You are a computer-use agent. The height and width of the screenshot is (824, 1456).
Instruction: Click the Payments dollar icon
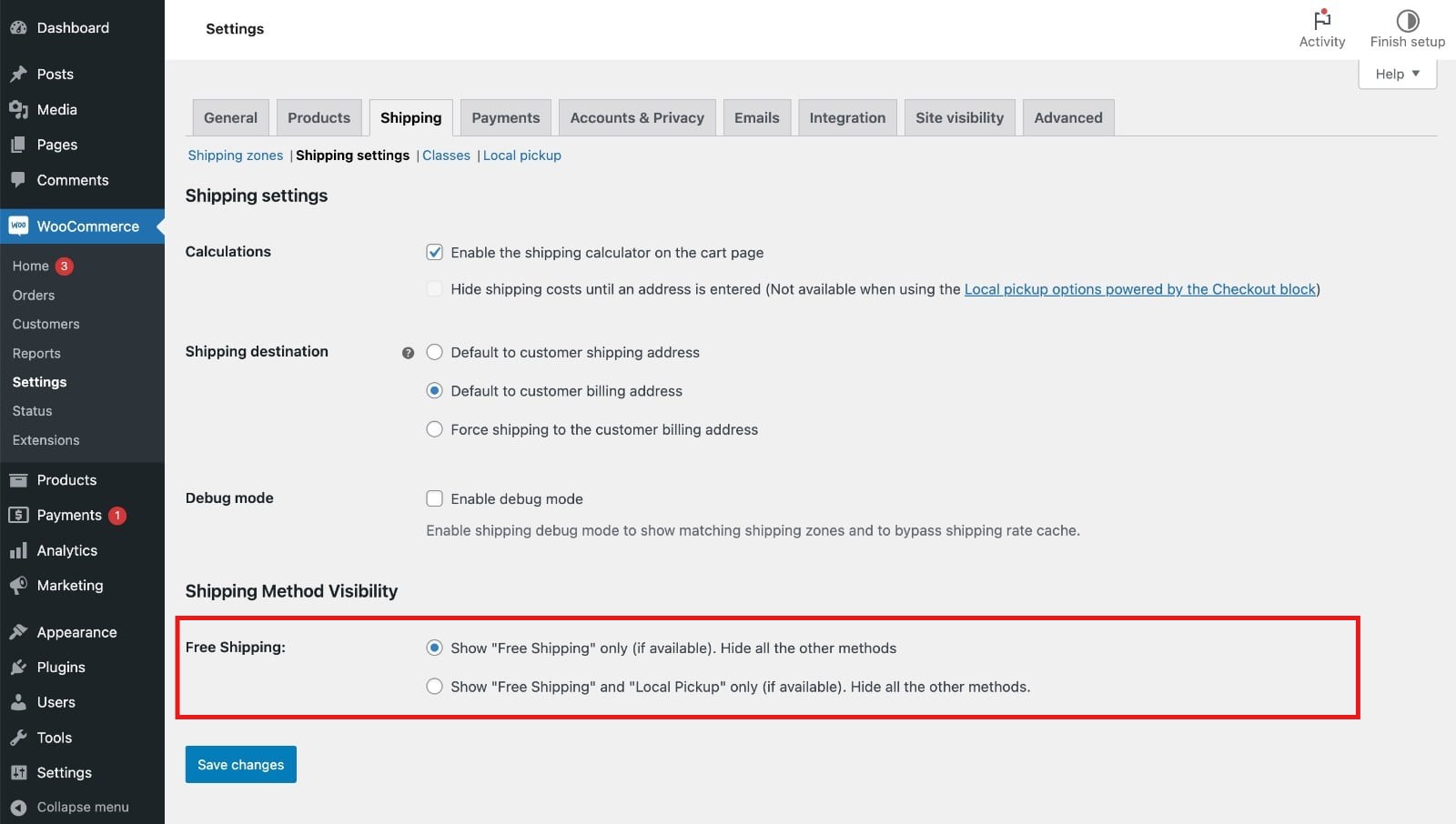click(18, 515)
